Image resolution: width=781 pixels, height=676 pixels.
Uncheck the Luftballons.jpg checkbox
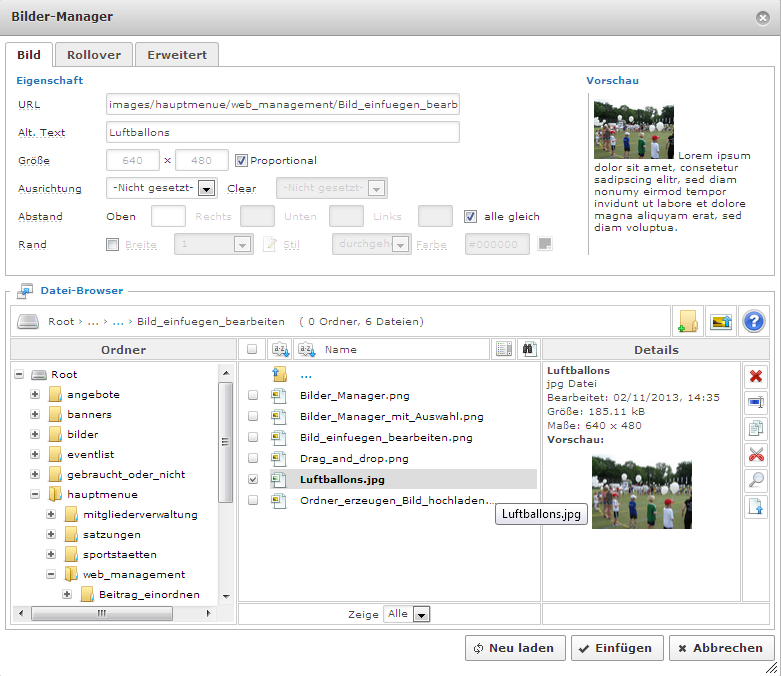[x=253, y=479]
